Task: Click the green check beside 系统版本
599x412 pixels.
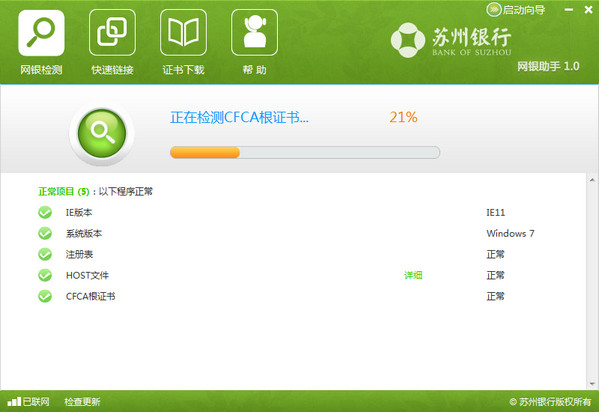Action: 45,234
